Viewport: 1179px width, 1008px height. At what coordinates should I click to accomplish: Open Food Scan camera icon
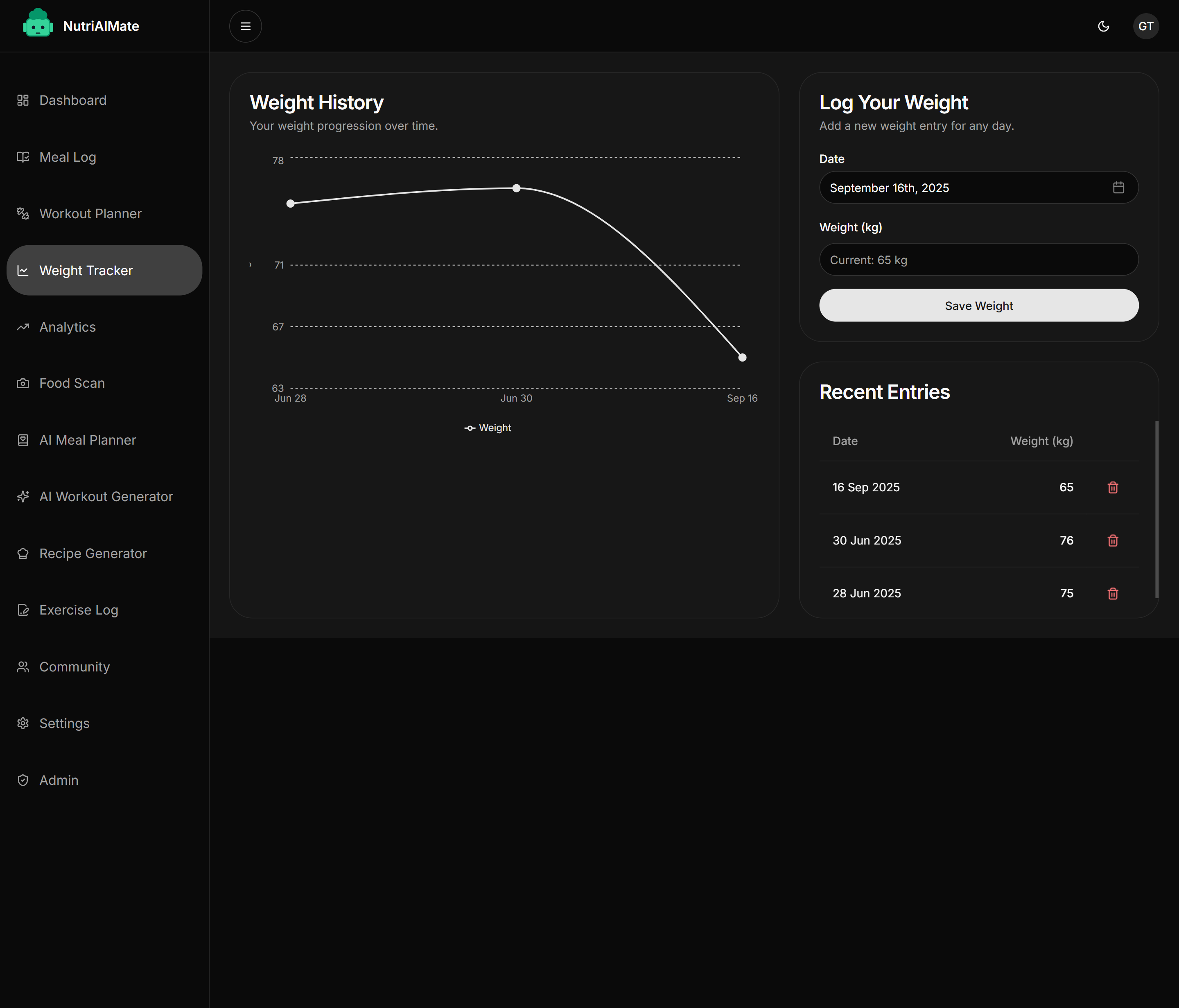[x=23, y=384]
